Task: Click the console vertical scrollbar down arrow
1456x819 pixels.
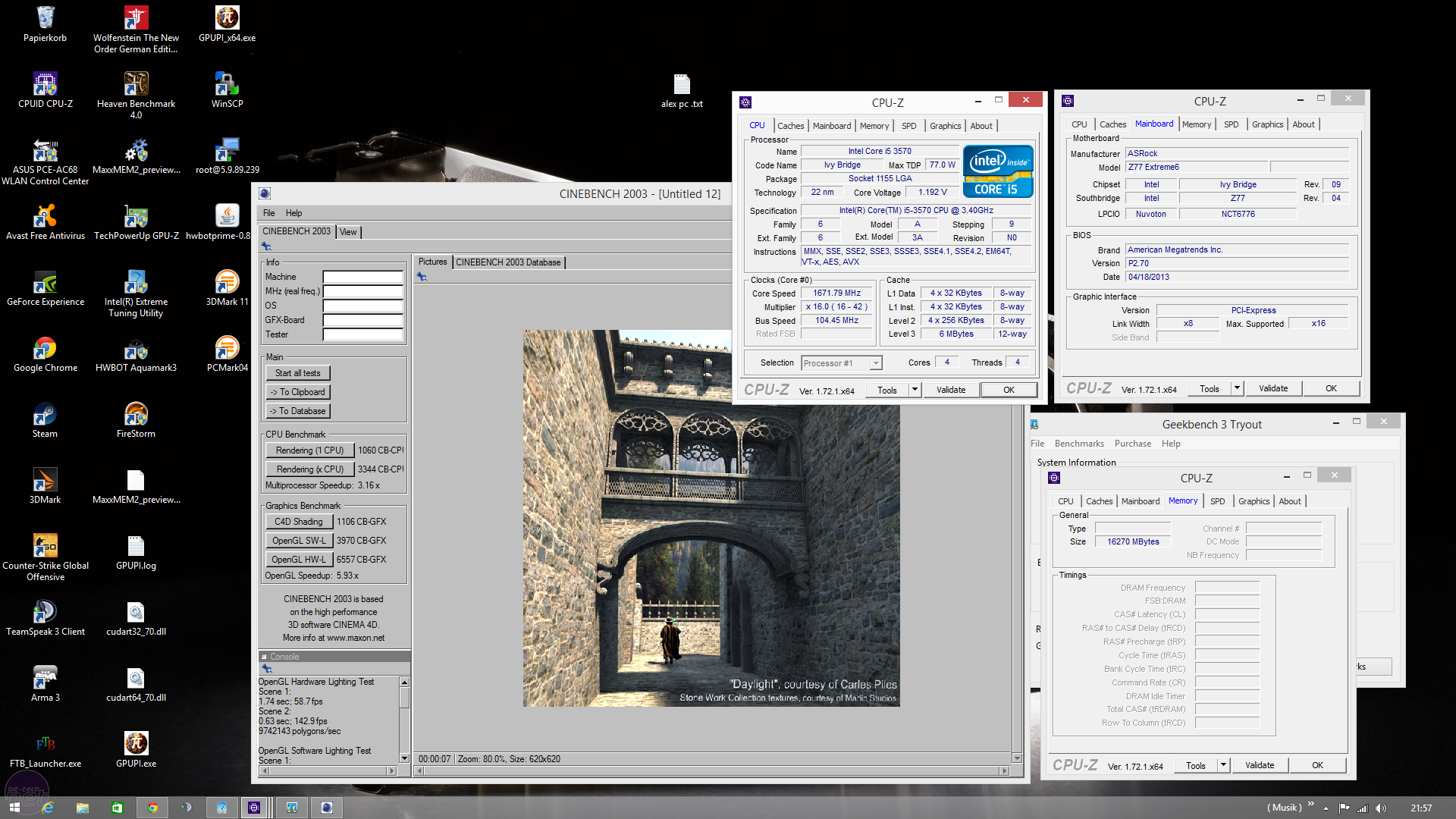Action: pyautogui.click(x=404, y=758)
